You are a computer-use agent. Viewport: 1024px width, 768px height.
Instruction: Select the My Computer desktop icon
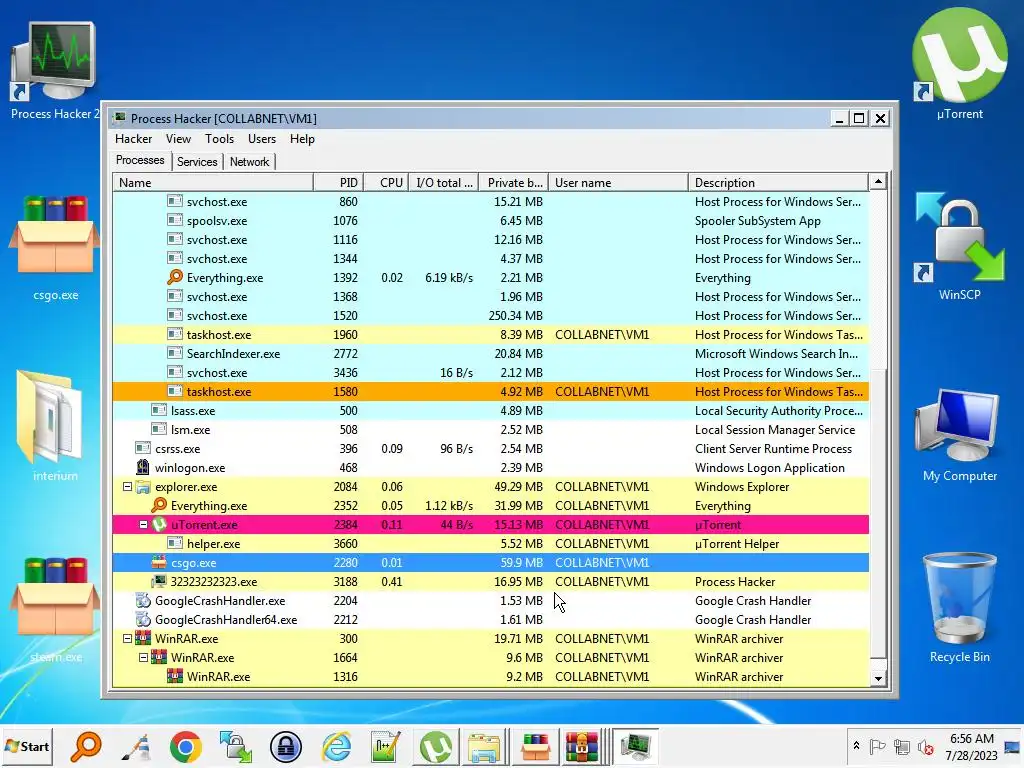[x=959, y=433]
